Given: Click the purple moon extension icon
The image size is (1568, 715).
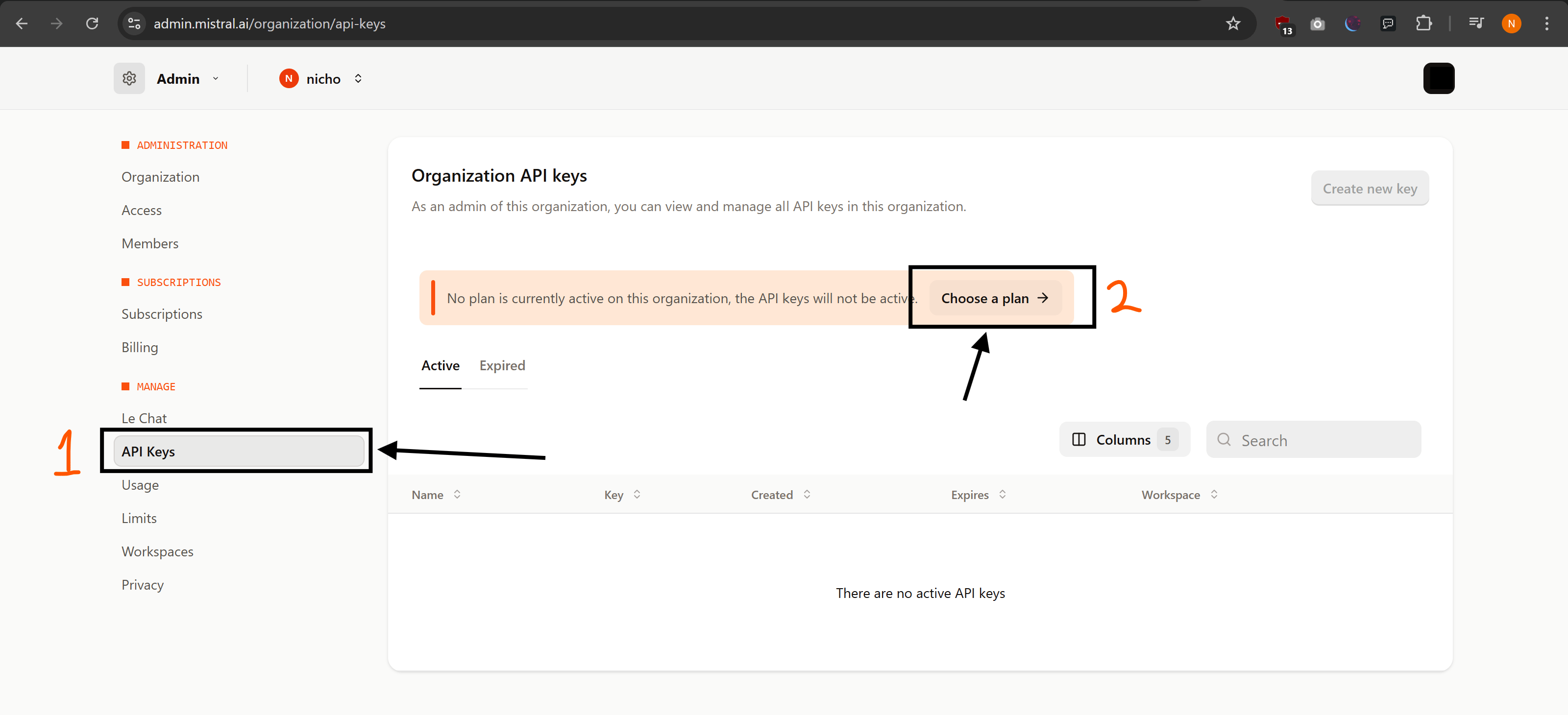Looking at the screenshot, I should click(1352, 24).
